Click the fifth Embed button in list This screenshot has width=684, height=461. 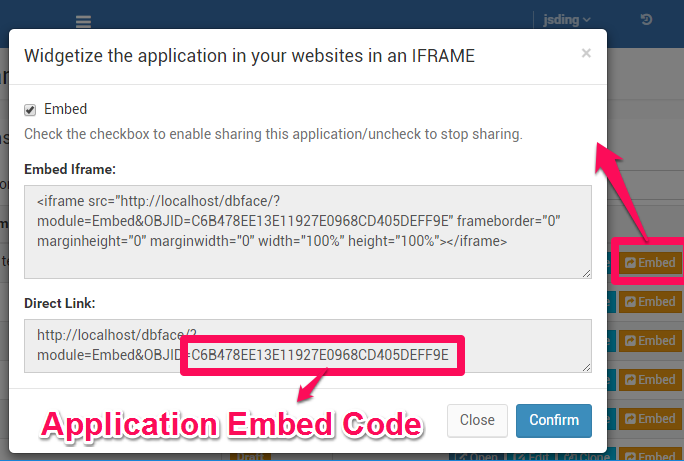(x=650, y=419)
